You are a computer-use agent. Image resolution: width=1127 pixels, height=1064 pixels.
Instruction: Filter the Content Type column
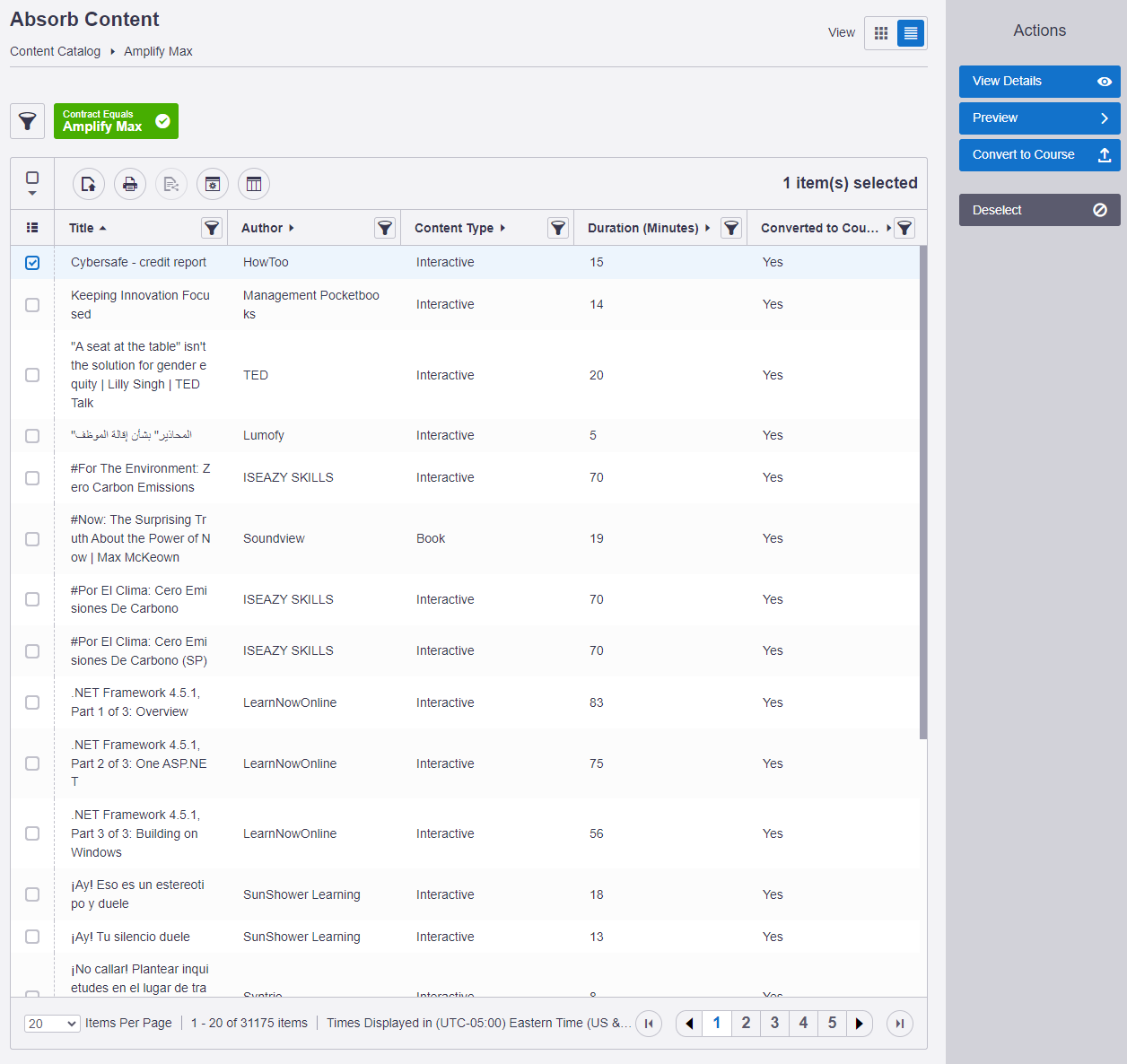[558, 228]
